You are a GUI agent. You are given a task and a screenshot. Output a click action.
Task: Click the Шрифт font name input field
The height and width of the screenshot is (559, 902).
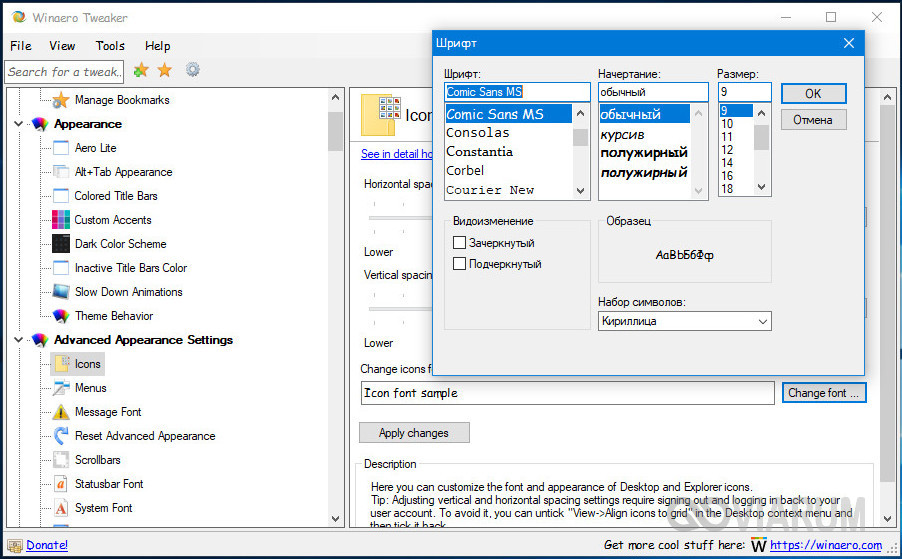517,92
